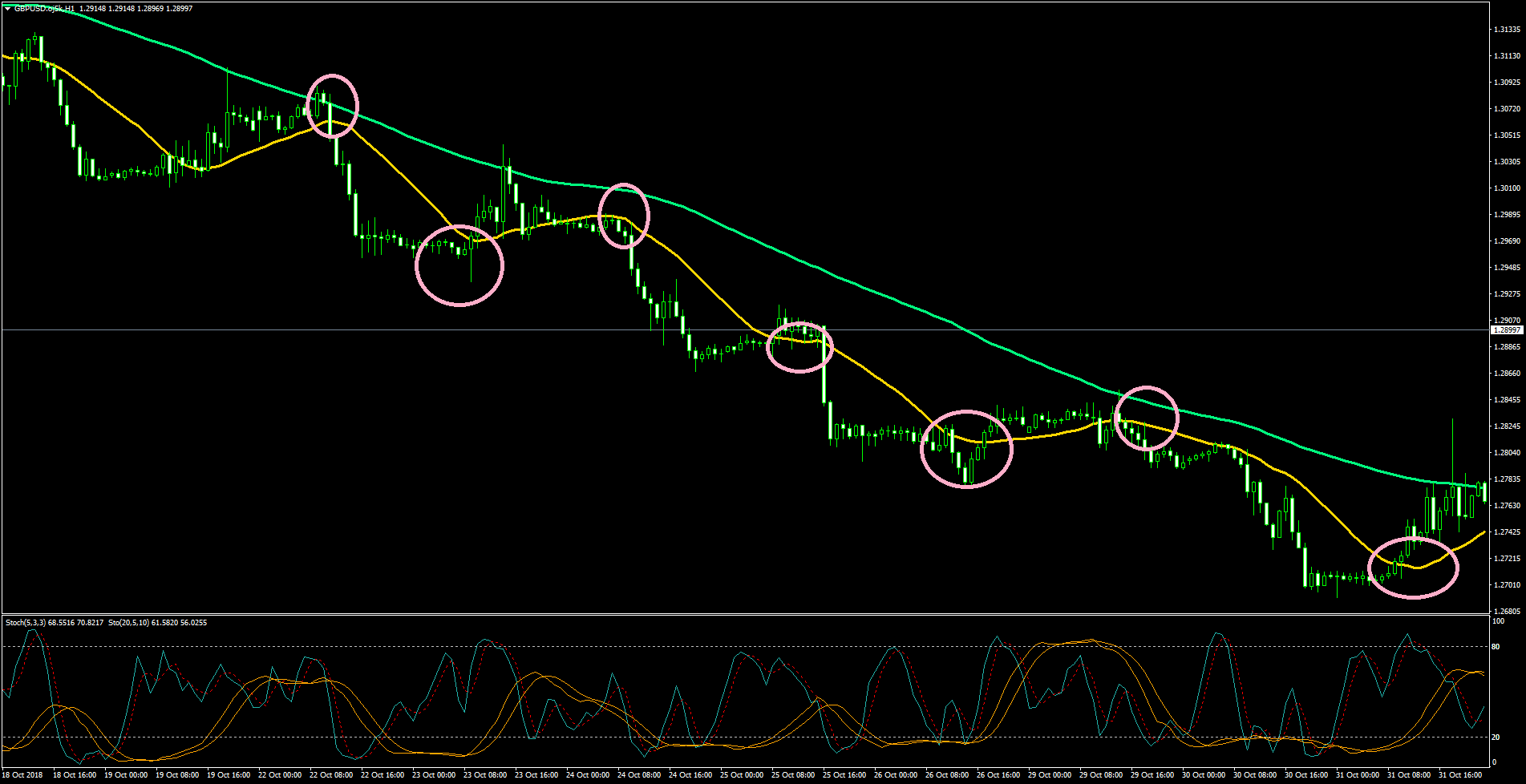
Task: Click the 1.29895 price axis label
Action: point(1507,215)
